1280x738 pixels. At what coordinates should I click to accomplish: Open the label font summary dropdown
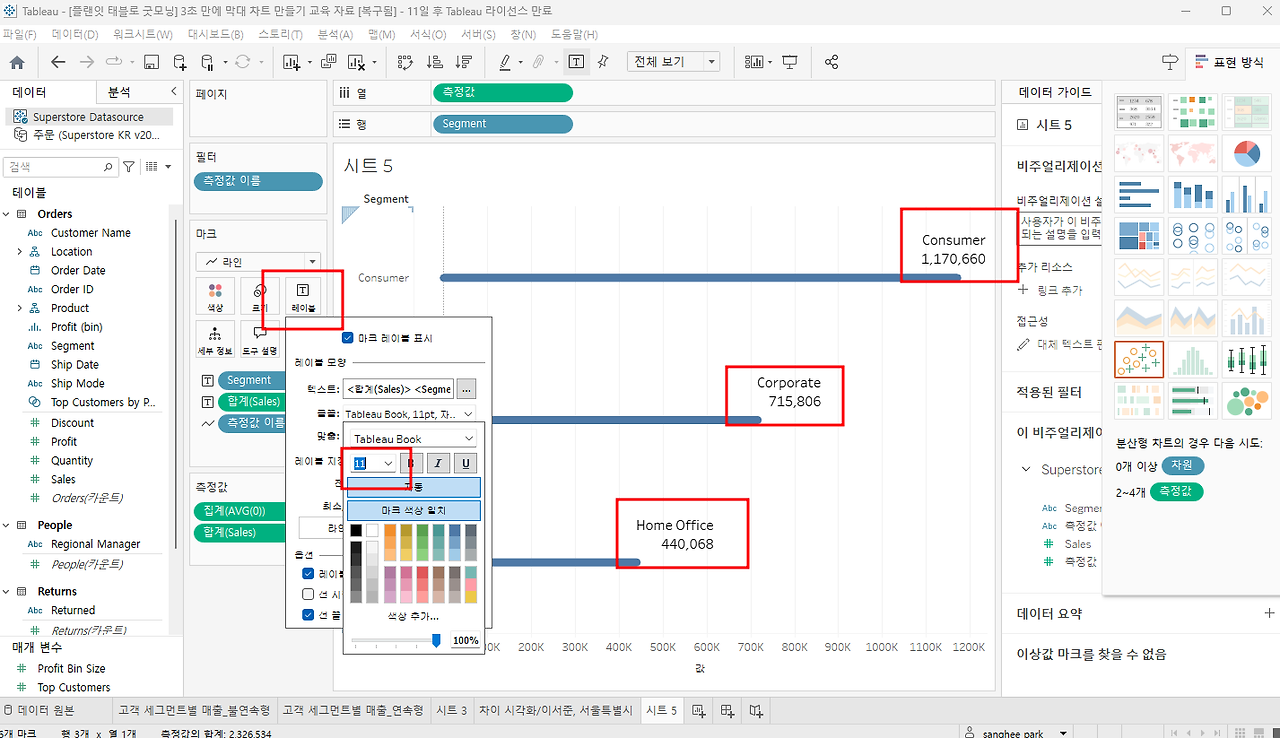click(x=409, y=413)
